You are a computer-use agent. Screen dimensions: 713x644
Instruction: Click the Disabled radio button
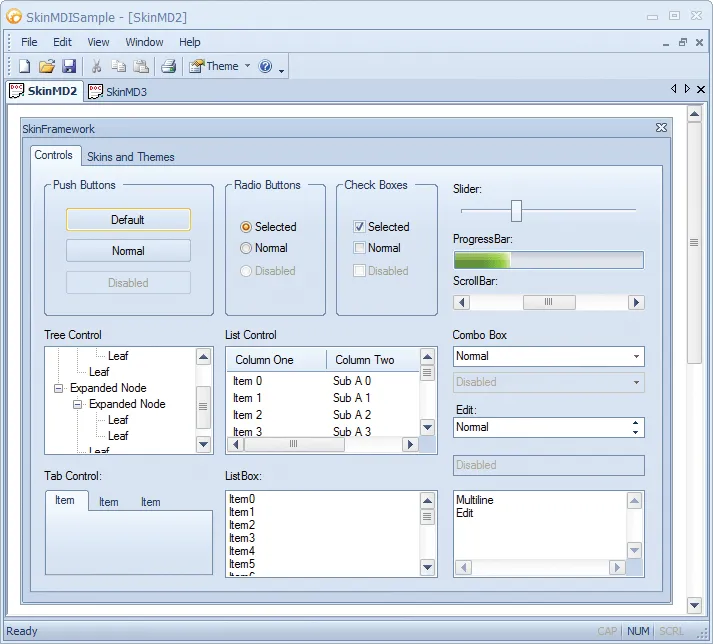pos(246,271)
